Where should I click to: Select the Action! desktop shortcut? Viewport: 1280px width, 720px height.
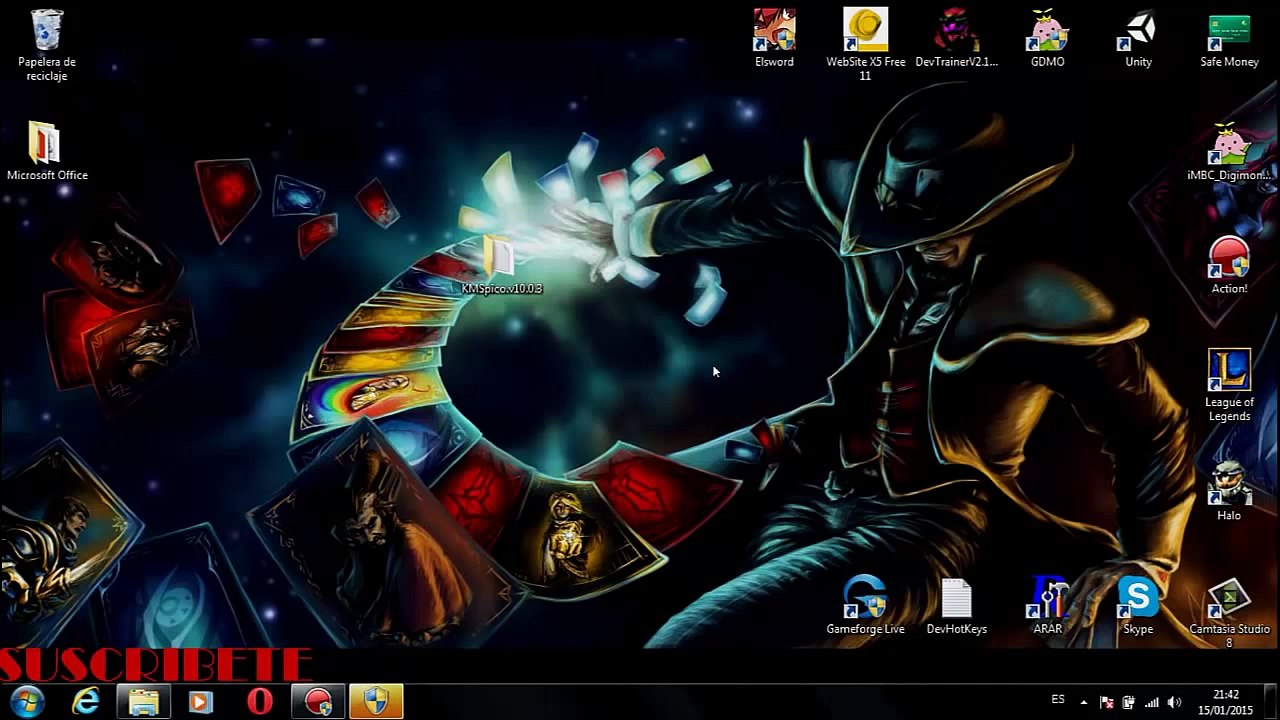pyautogui.click(x=1229, y=265)
